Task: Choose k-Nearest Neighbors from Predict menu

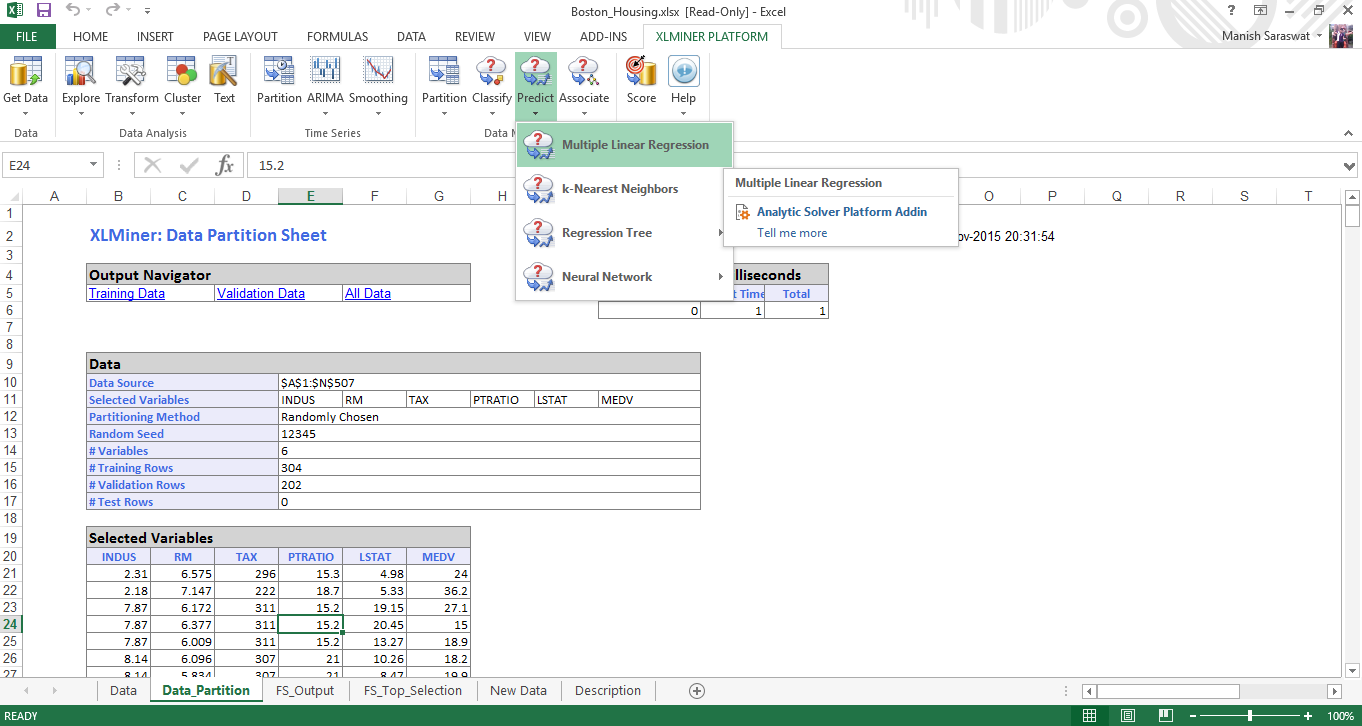Action: tap(619, 189)
